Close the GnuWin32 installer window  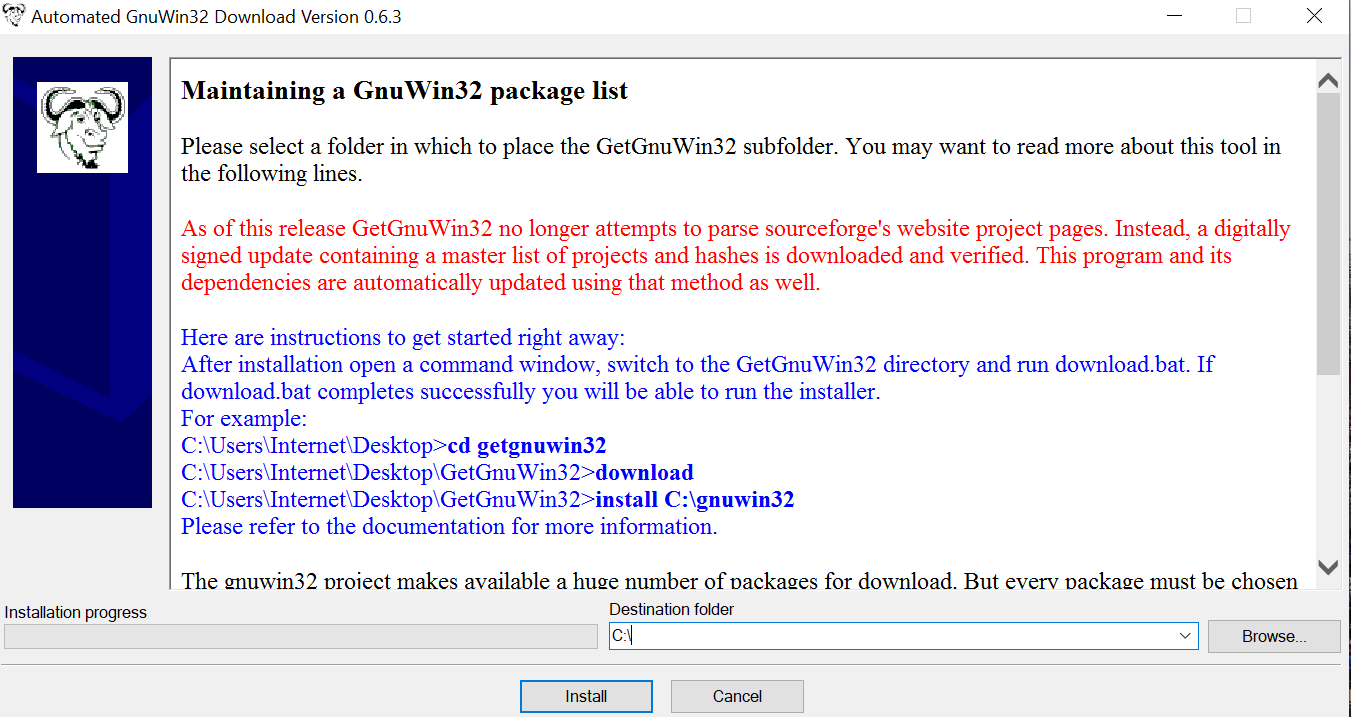1315,17
